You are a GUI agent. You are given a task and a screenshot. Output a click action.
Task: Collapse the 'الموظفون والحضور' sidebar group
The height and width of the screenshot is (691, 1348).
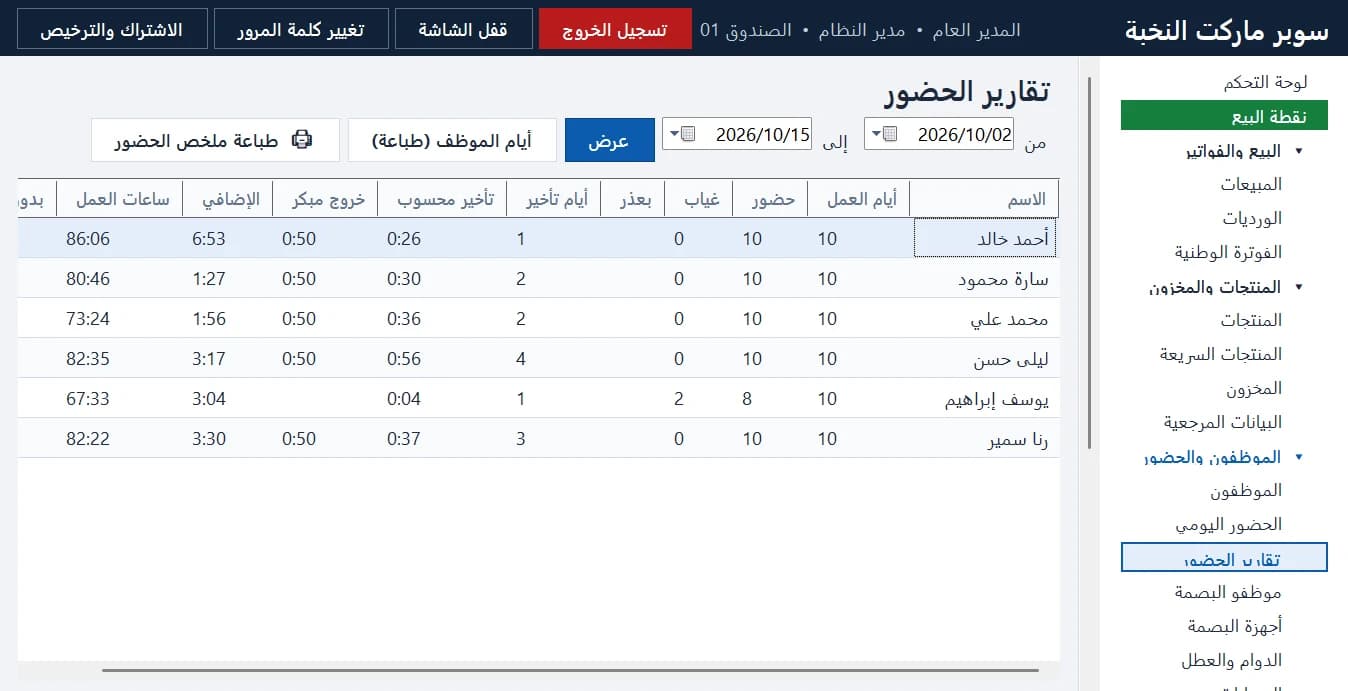click(x=1298, y=457)
